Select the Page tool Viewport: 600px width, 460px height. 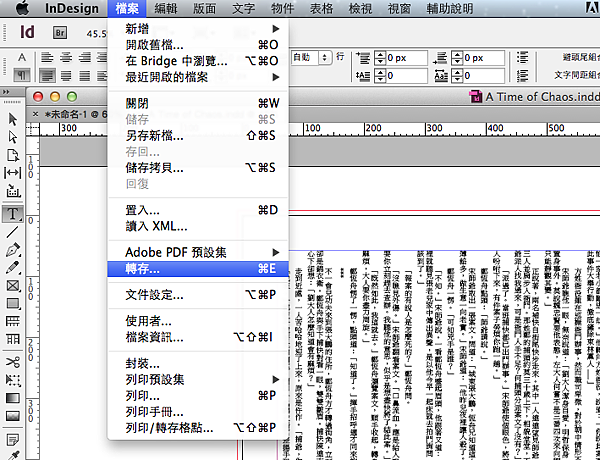click(13, 155)
